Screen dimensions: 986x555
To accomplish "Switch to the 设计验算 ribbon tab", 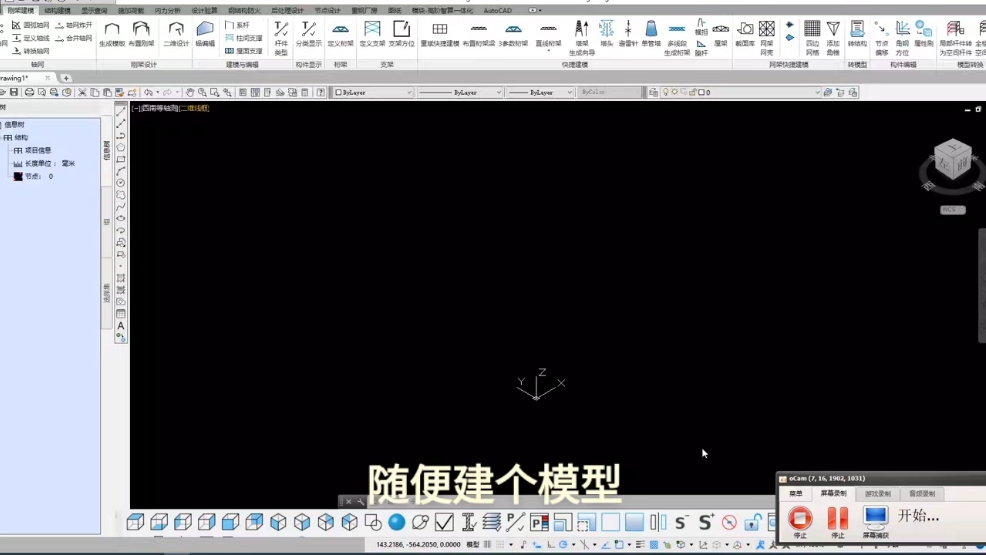I will [204, 11].
